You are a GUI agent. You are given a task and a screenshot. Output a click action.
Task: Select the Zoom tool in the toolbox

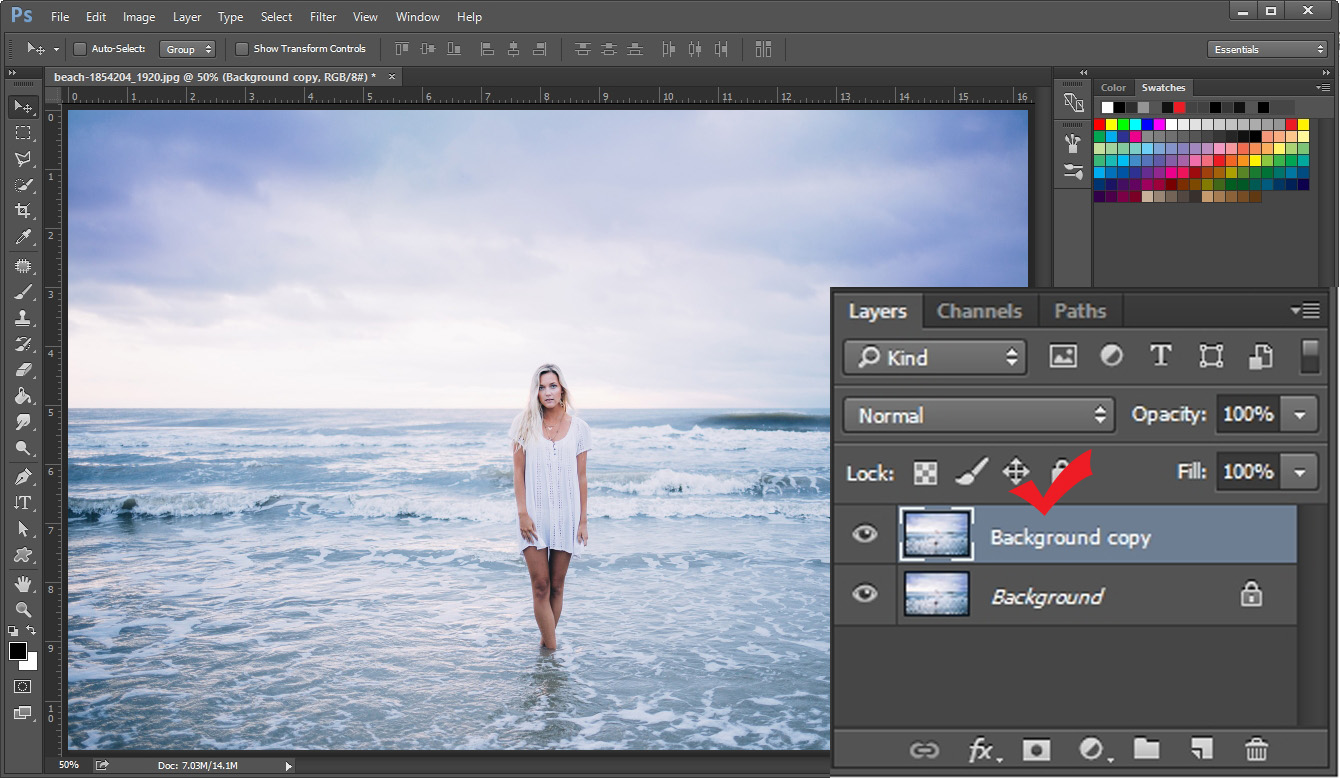click(22, 610)
